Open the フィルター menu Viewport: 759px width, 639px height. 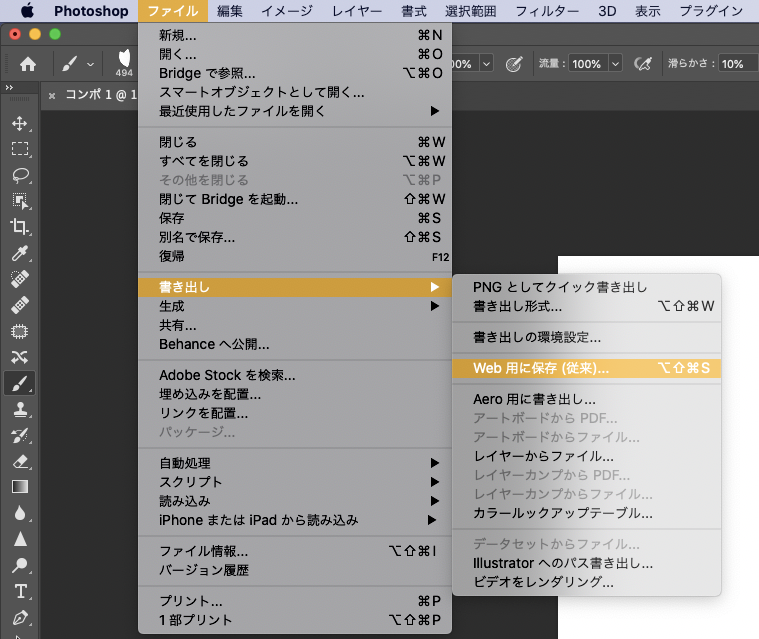coord(547,11)
